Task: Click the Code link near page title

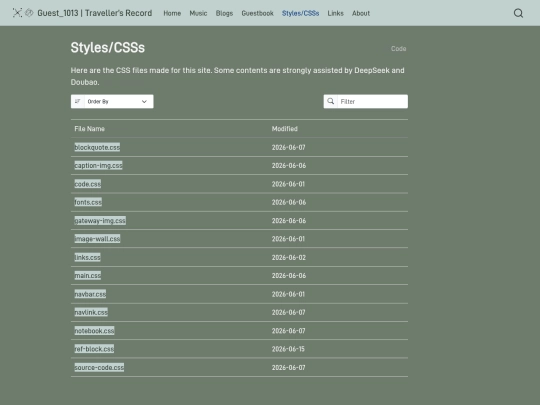Action: pyautogui.click(x=398, y=49)
